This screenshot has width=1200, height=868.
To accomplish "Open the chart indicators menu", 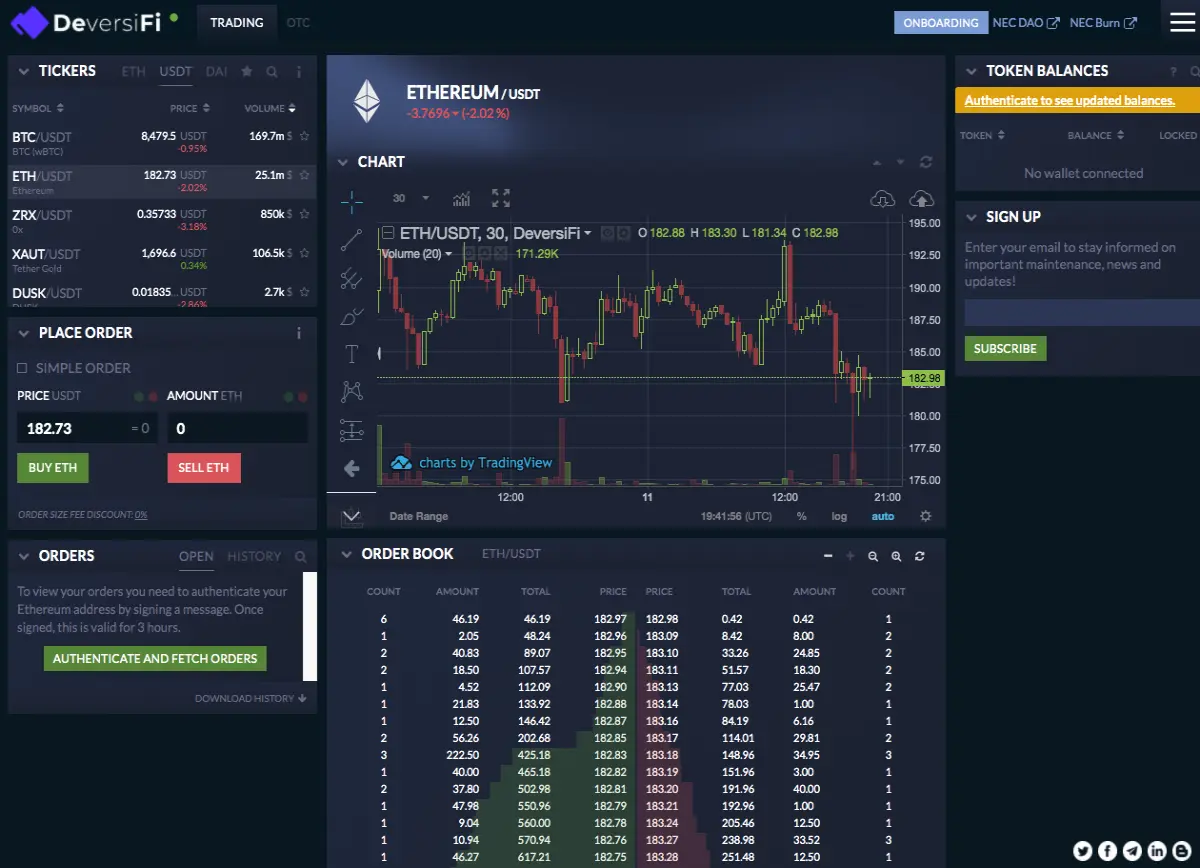I will tap(461, 198).
